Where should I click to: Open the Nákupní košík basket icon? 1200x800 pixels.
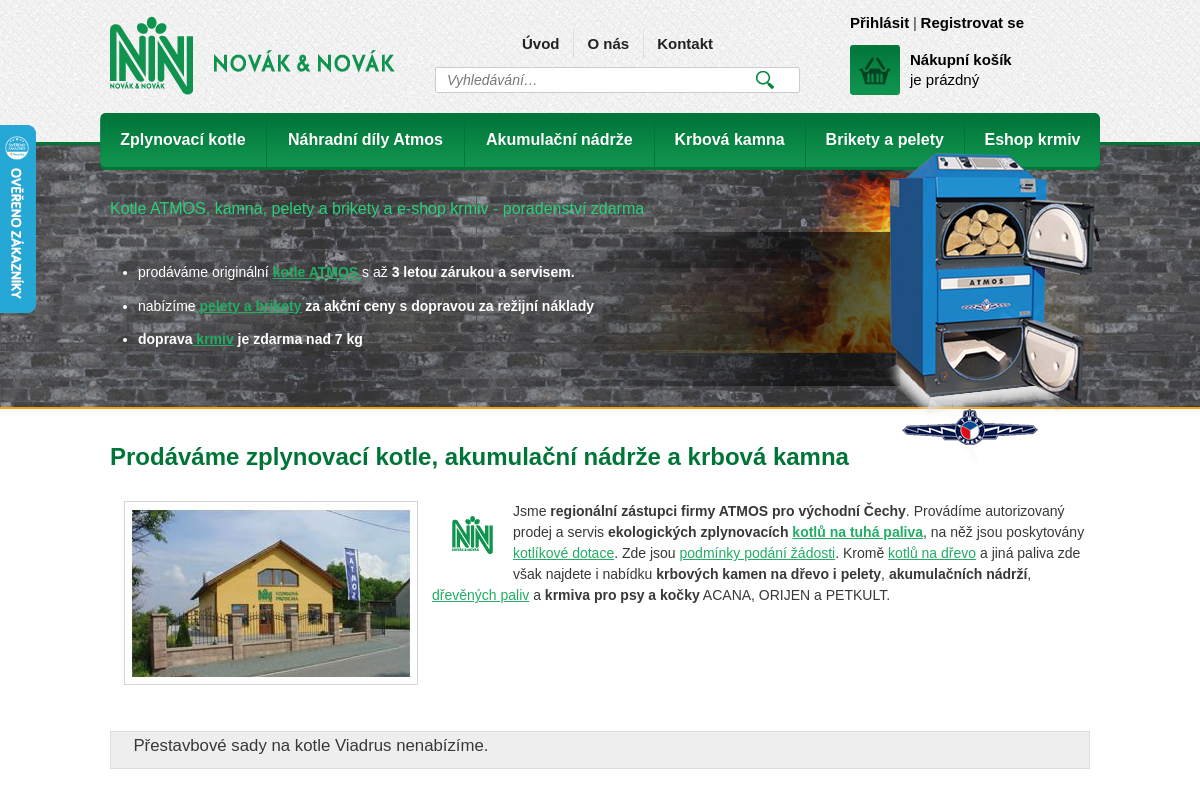pyautogui.click(x=875, y=69)
